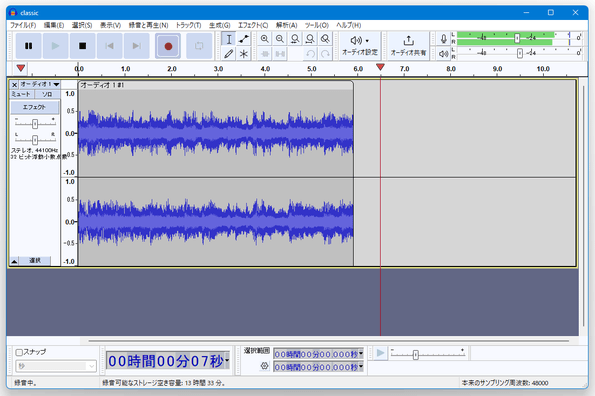Click the selection settings gear icon
The image size is (595, 396).
tap(264, 366)
